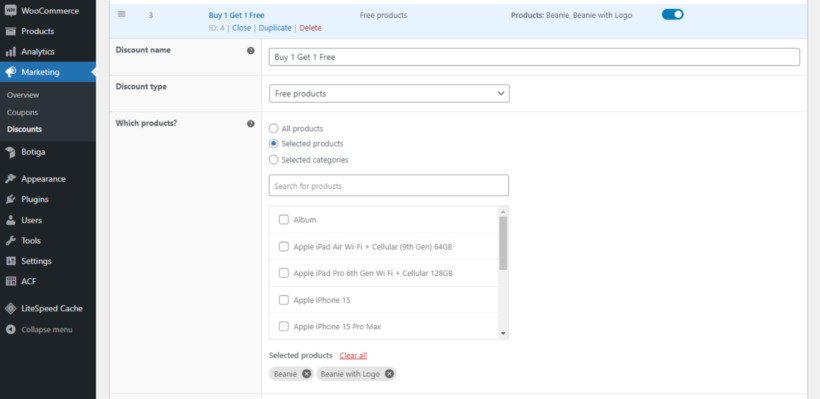Go to Discounts submenu
The image size is (820, 399).
[x=25, y=129]
